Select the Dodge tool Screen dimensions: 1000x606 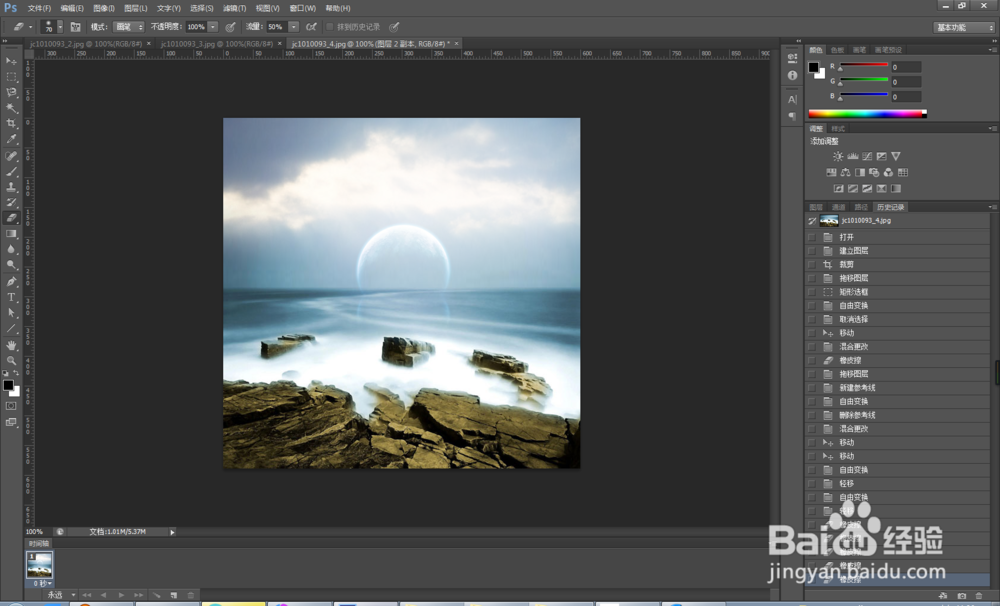point(11,265)
